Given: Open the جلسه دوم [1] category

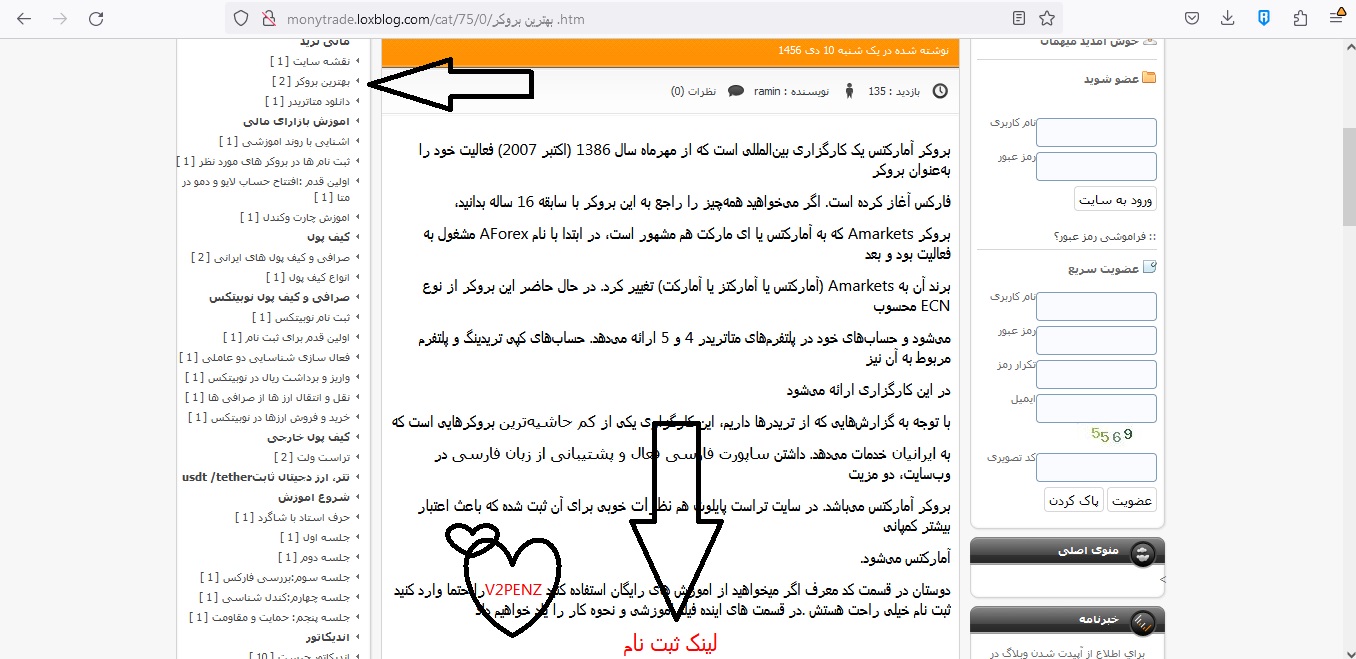Looking at the screenshot, I should point(314,557).
